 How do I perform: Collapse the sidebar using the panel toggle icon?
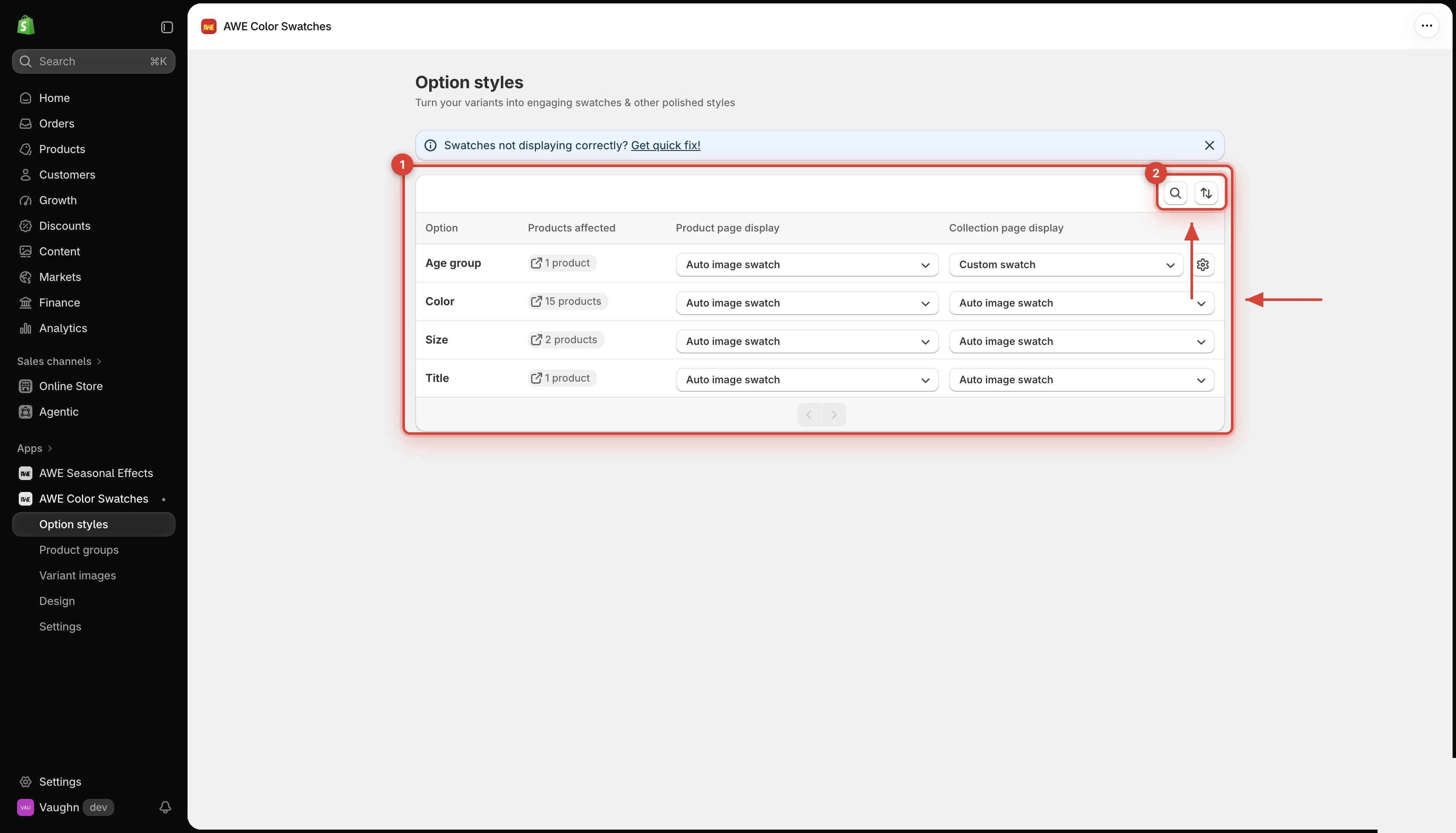coord(166,27)
